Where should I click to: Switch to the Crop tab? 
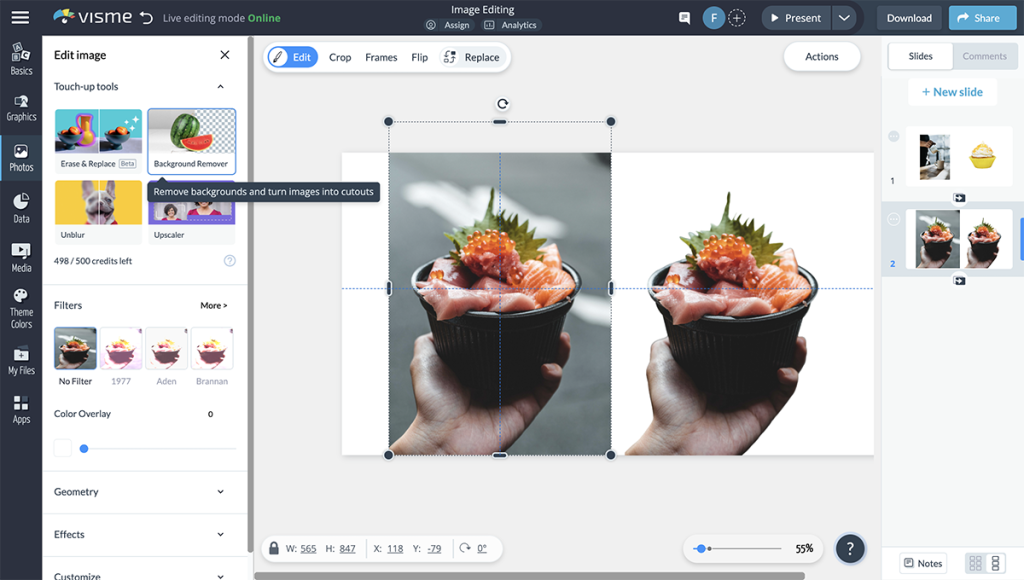coord(339,57)
